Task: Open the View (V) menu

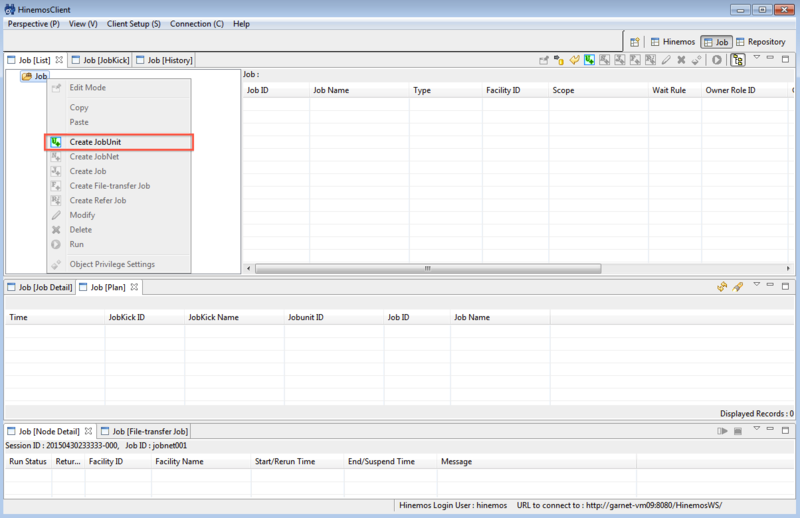Action: [83, 24]
